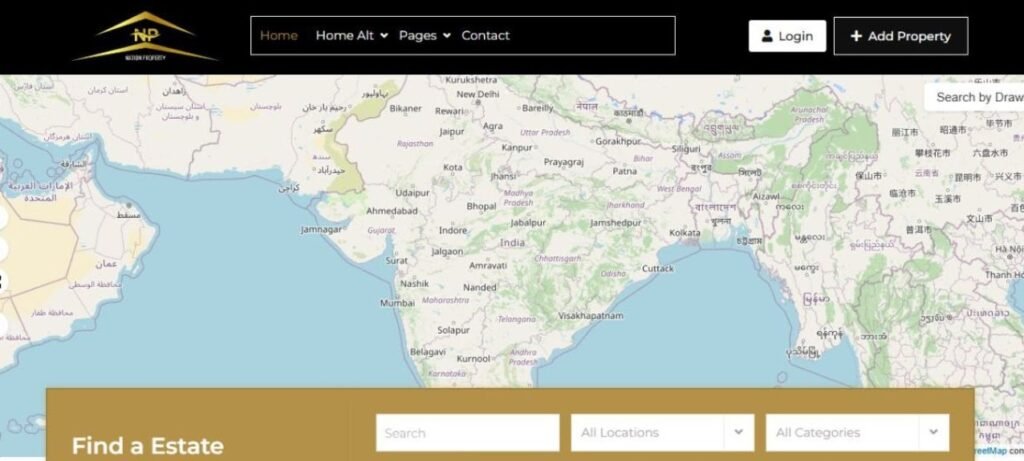This screenshot has height=461, width=1024.
Task: Click Kolkata on the map
Action: click(x=685, y=232)
